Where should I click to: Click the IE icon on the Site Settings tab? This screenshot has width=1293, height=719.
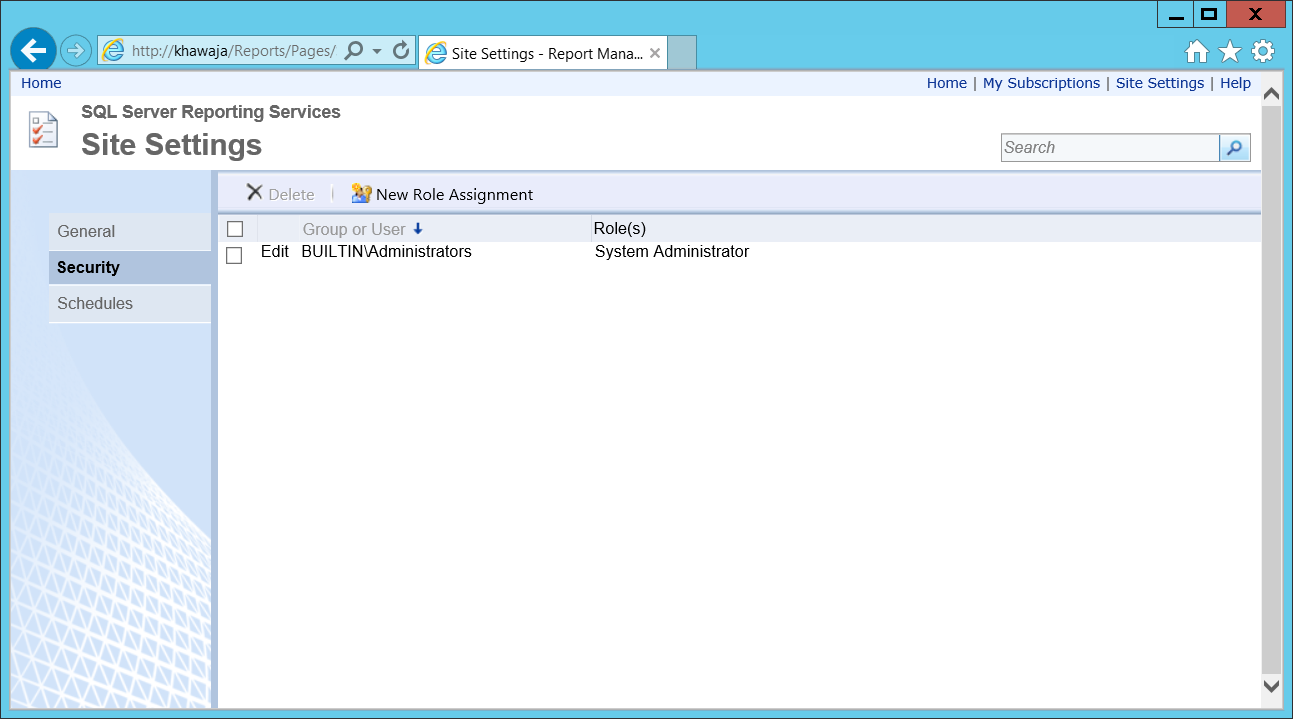tap(436, 53)
